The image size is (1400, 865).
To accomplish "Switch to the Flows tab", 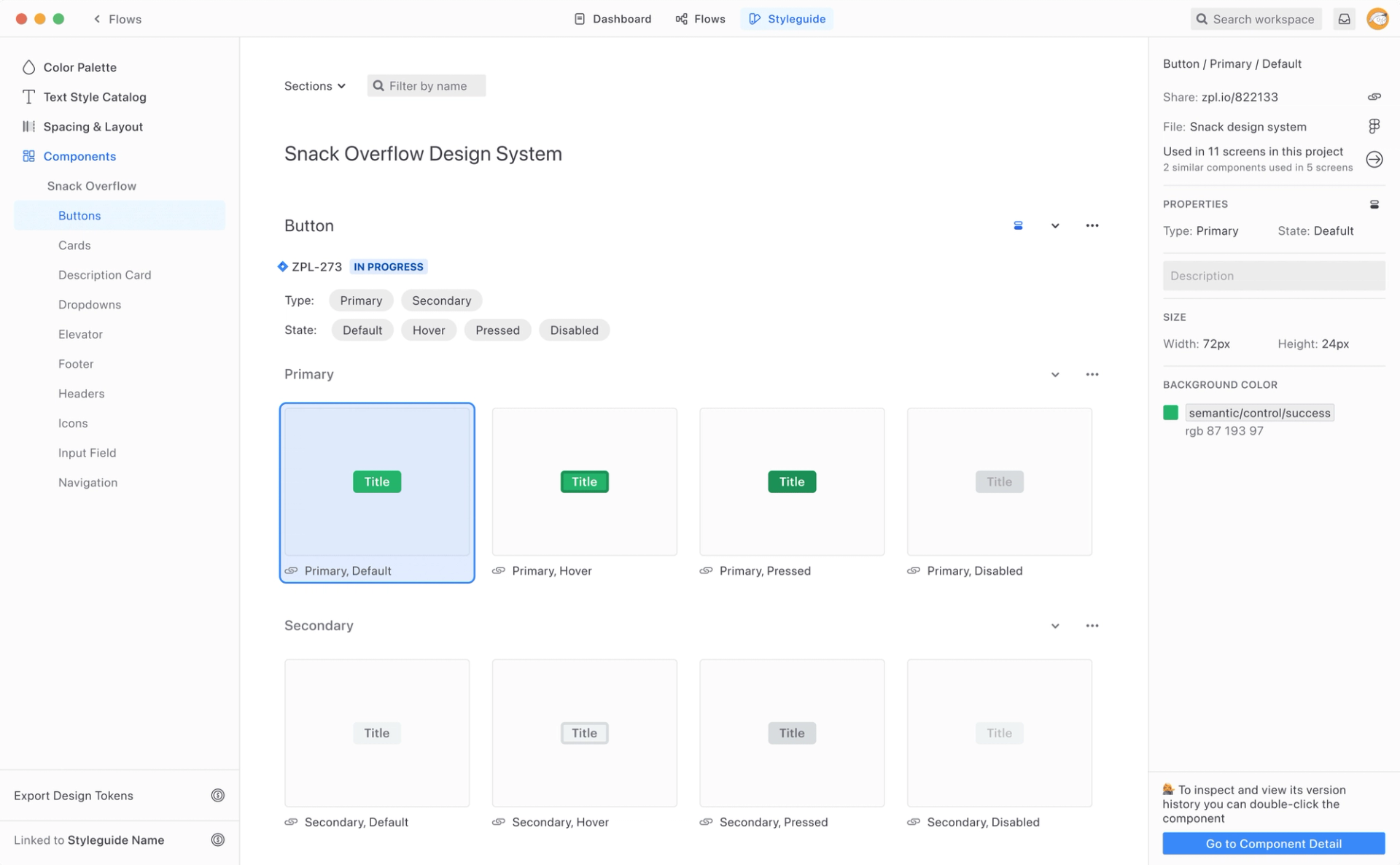I will [700, 19].
